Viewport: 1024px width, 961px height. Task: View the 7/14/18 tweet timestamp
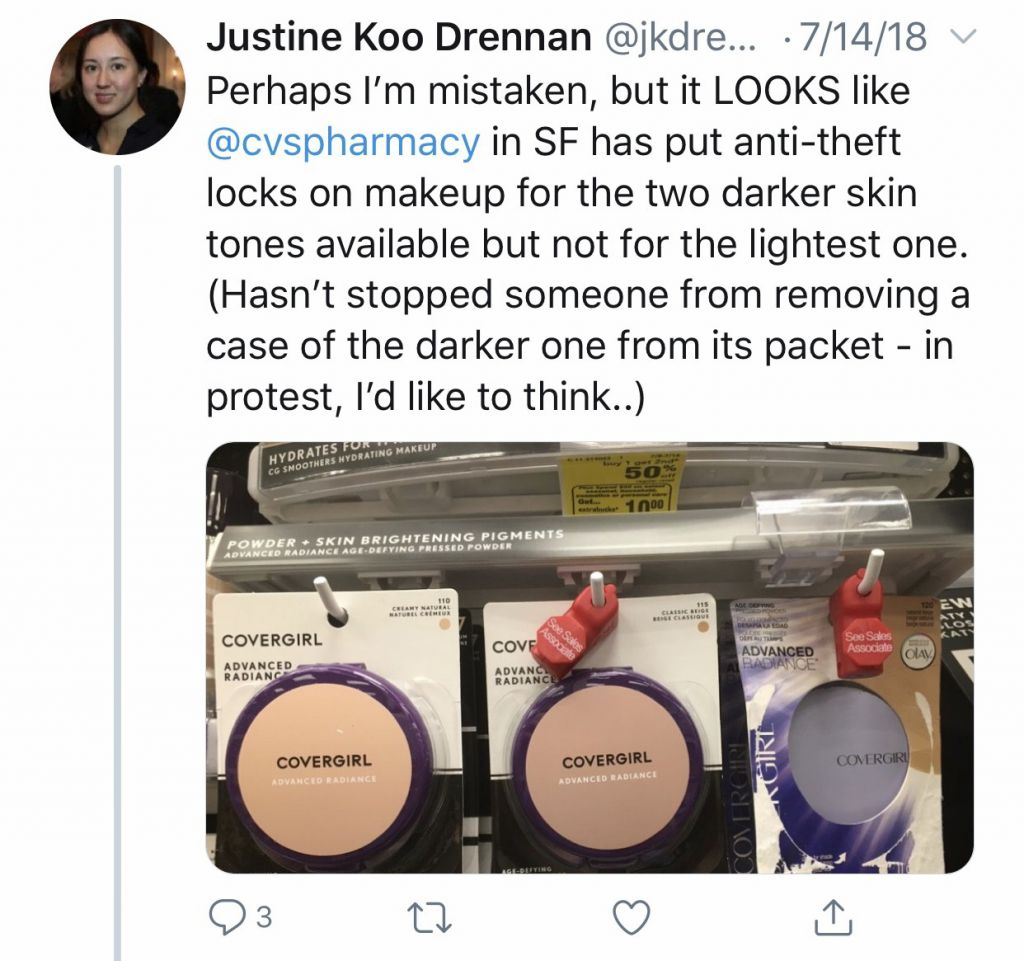(863, 37)
